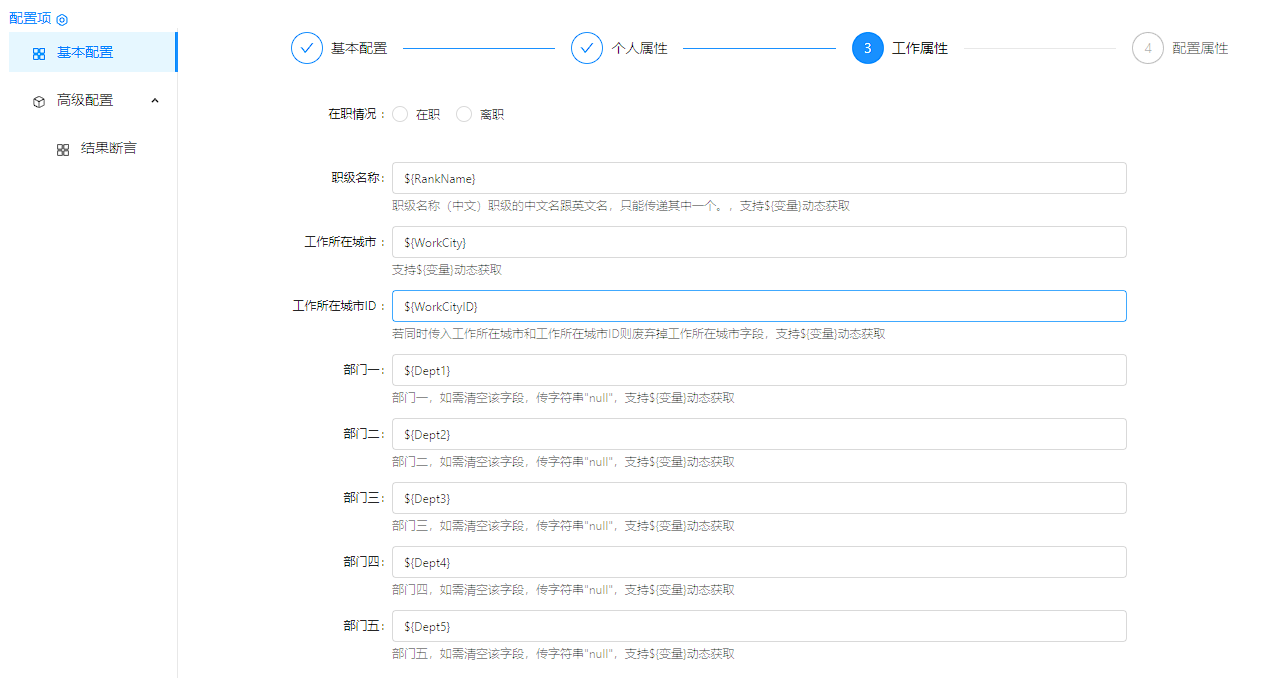Collapse the 高级配置 menu chevron
Viewport: 1269px width, 678px height.
(x=155, y=100)
